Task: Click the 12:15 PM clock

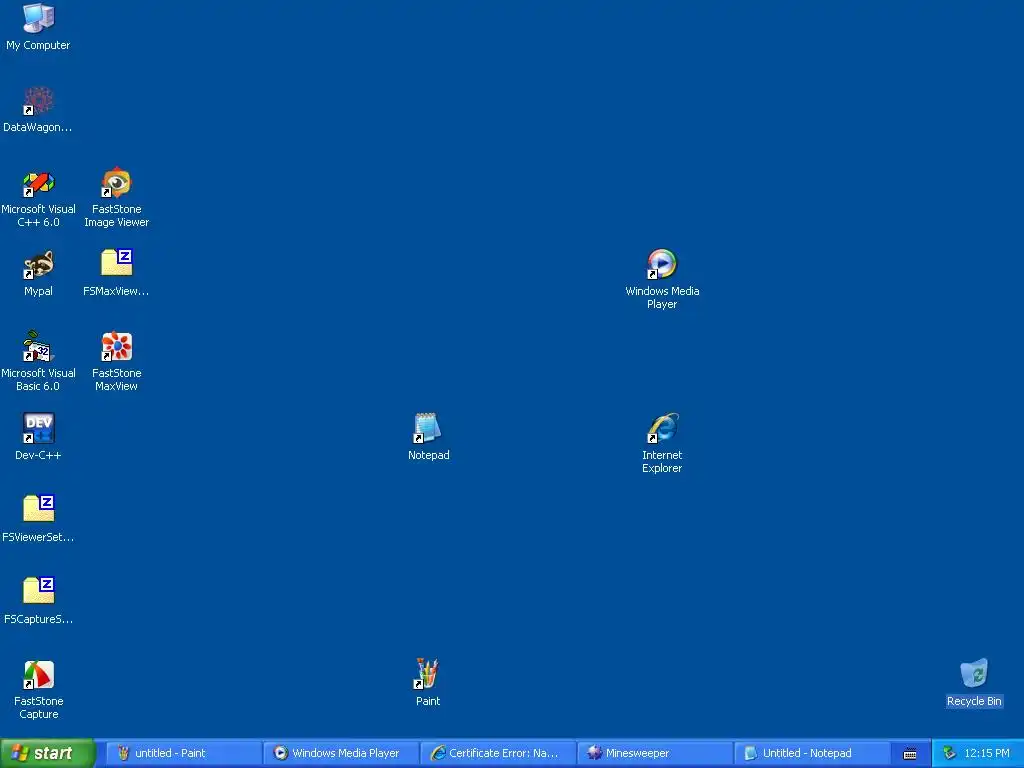Action: (x=987, y=754)
